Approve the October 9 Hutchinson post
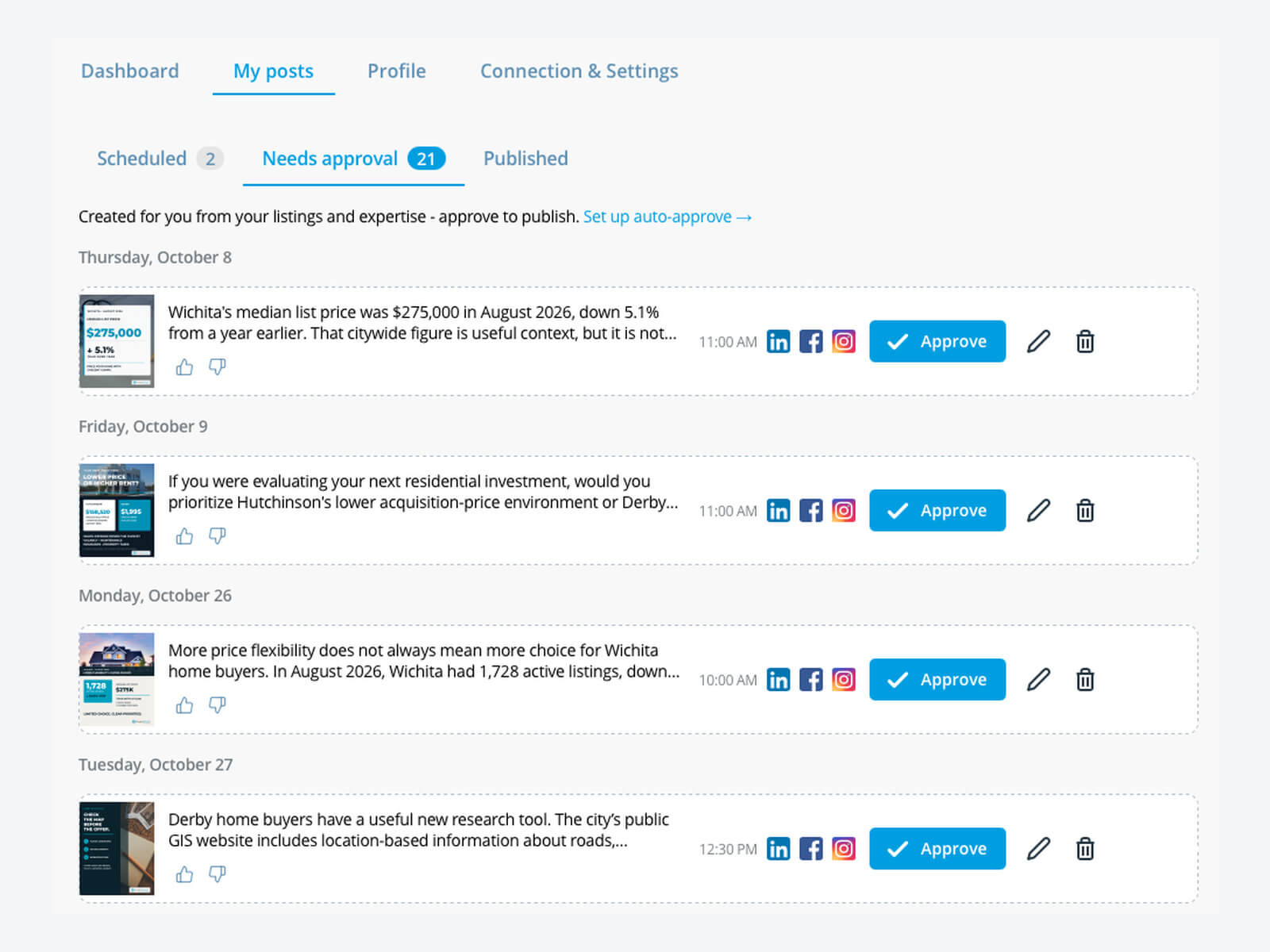Viewport: 1270px width, 952px height. coord(937,510)
